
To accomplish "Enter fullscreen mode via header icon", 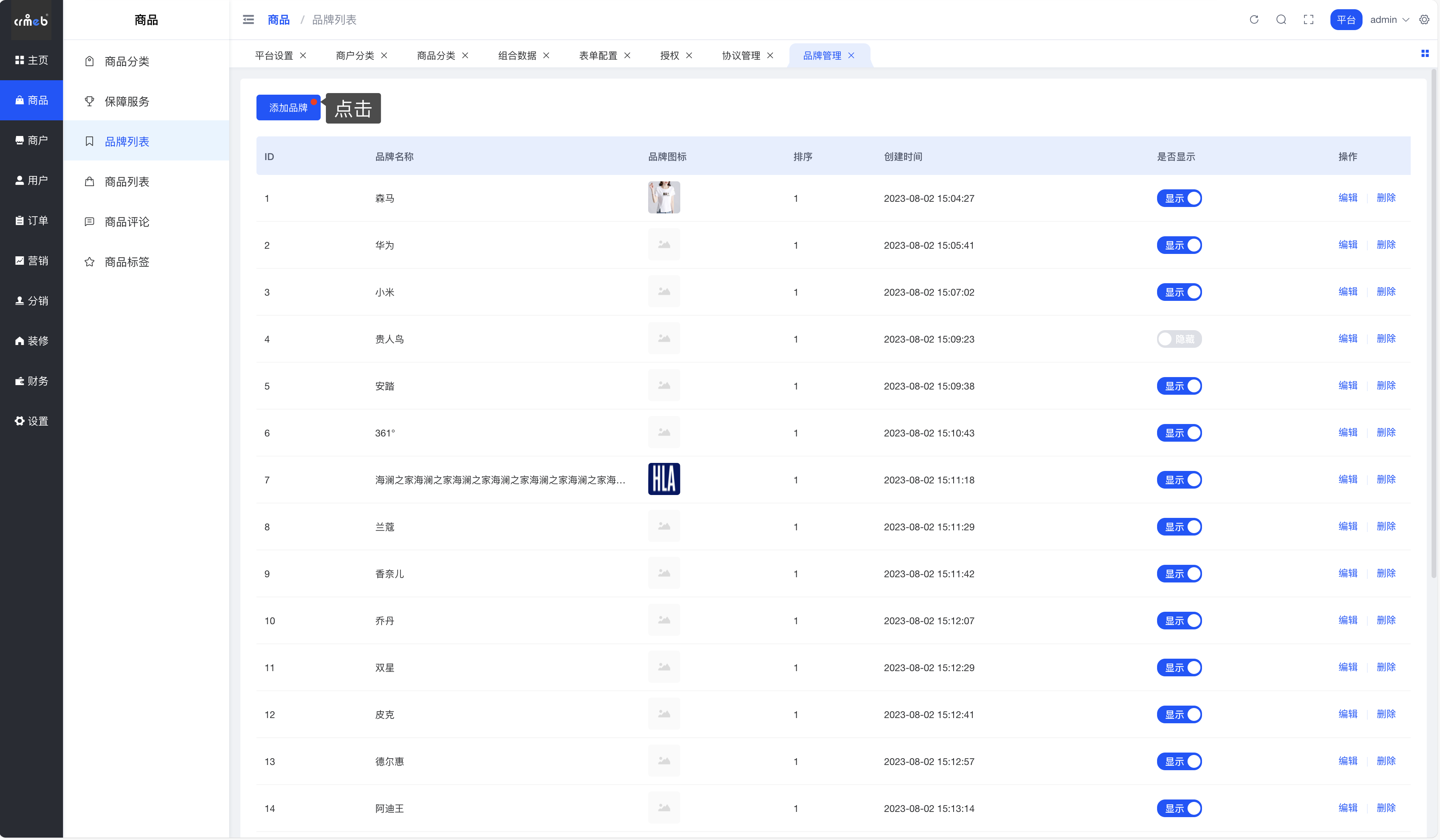I will coord(1309,19).
